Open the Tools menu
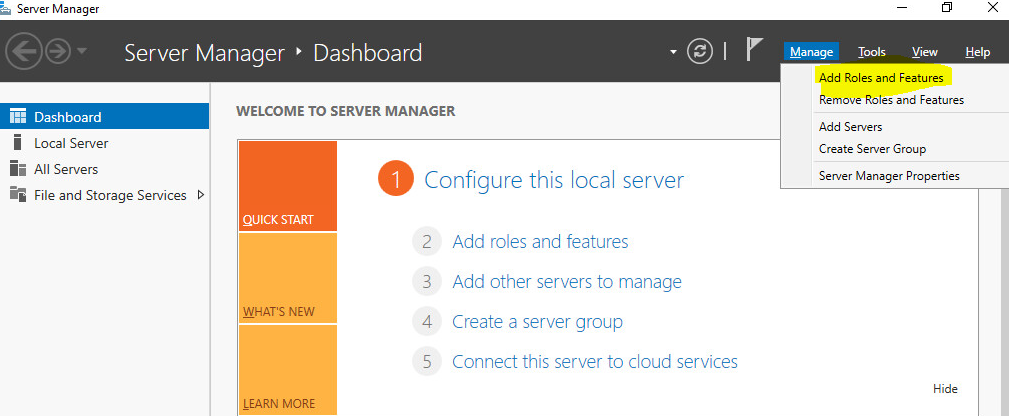1009x416 pixels. (x=871, y=52)
